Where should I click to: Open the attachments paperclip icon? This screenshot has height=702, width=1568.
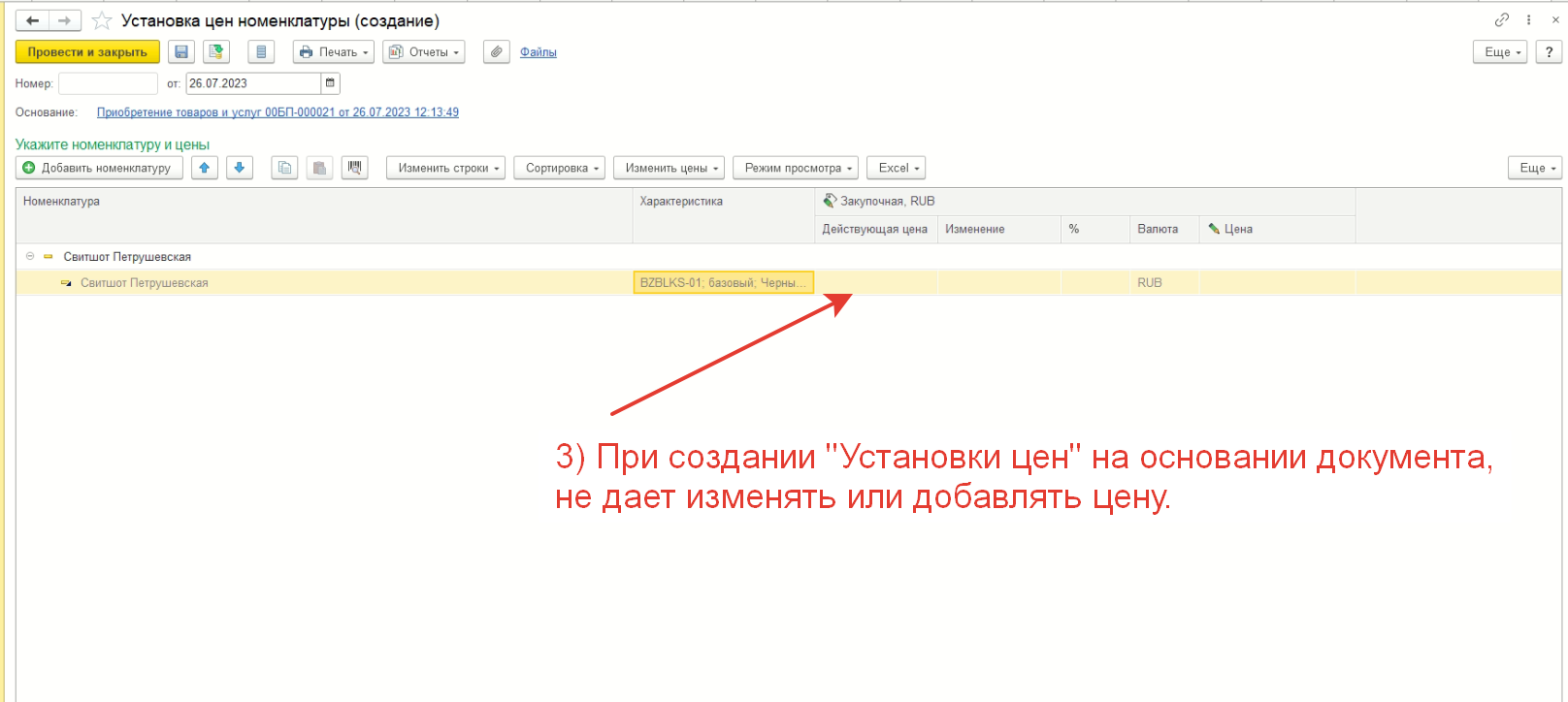point(496,52)
